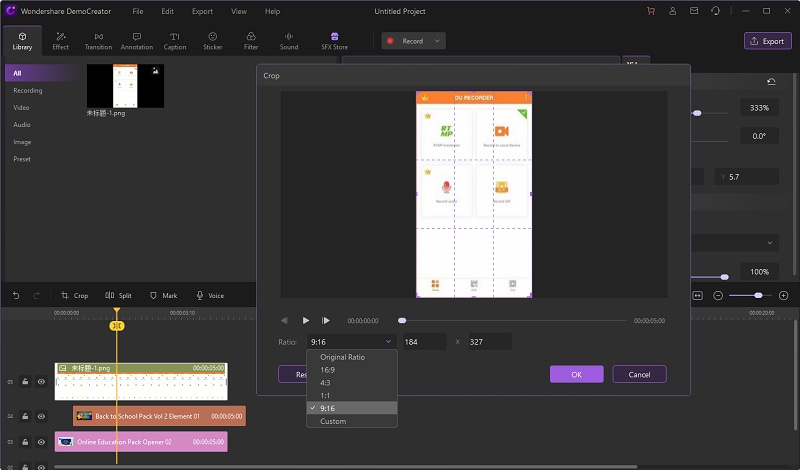The width and height of the screenshot is (800, 470).
Task: Click the reset properties arrow icon
Action: tap(771, 82)
